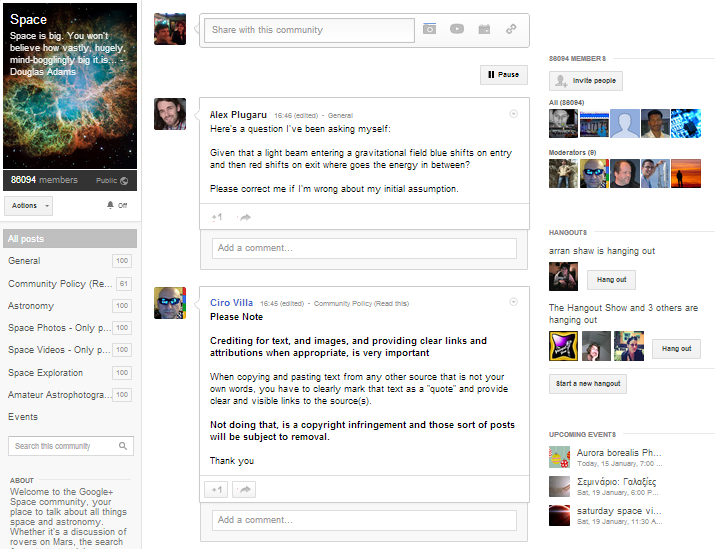Click first member thumbnail under All
715x557 pixels.
tap(563, 124)
